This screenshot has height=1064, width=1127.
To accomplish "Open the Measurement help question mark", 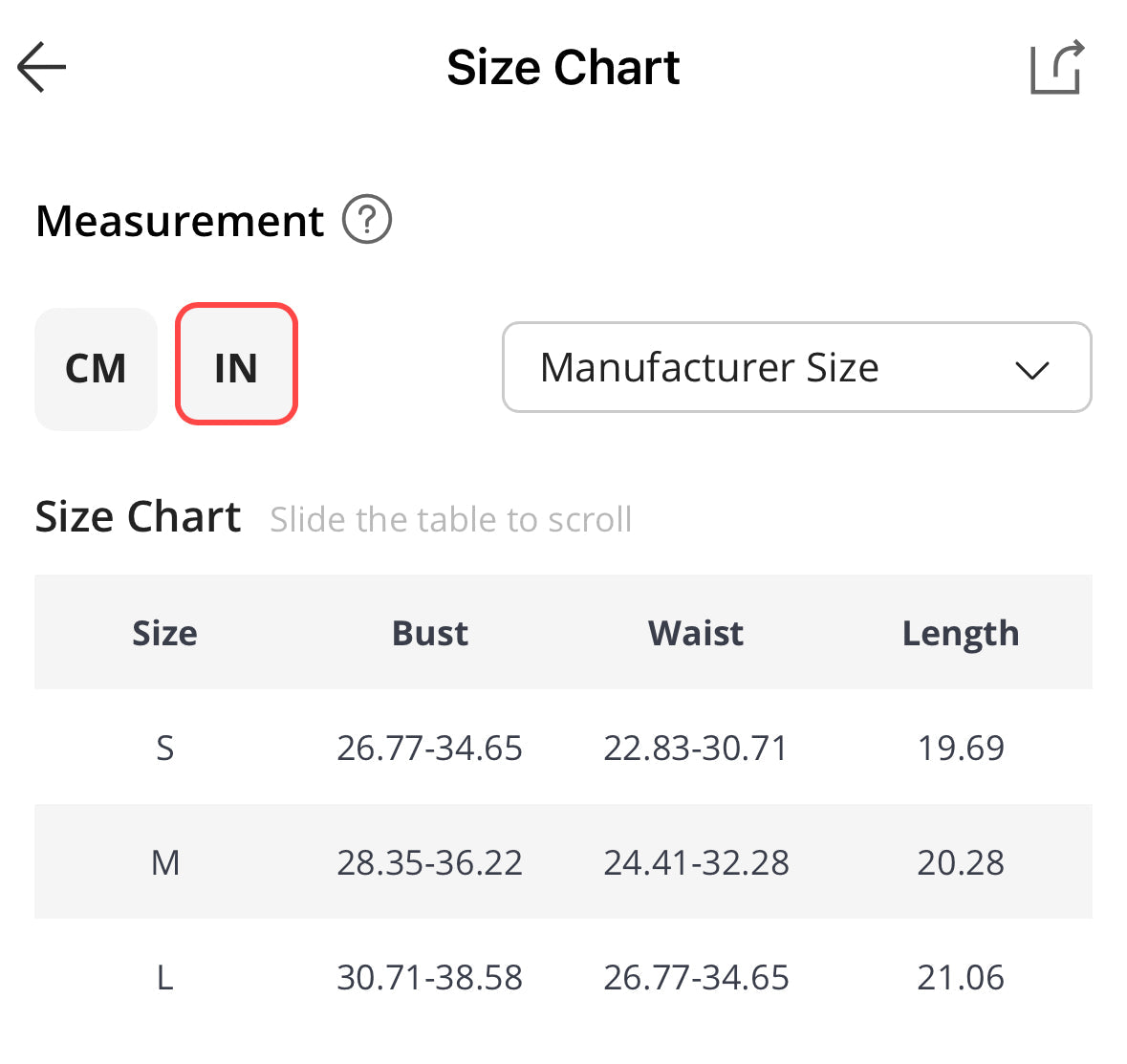I will tap(367, 220).
